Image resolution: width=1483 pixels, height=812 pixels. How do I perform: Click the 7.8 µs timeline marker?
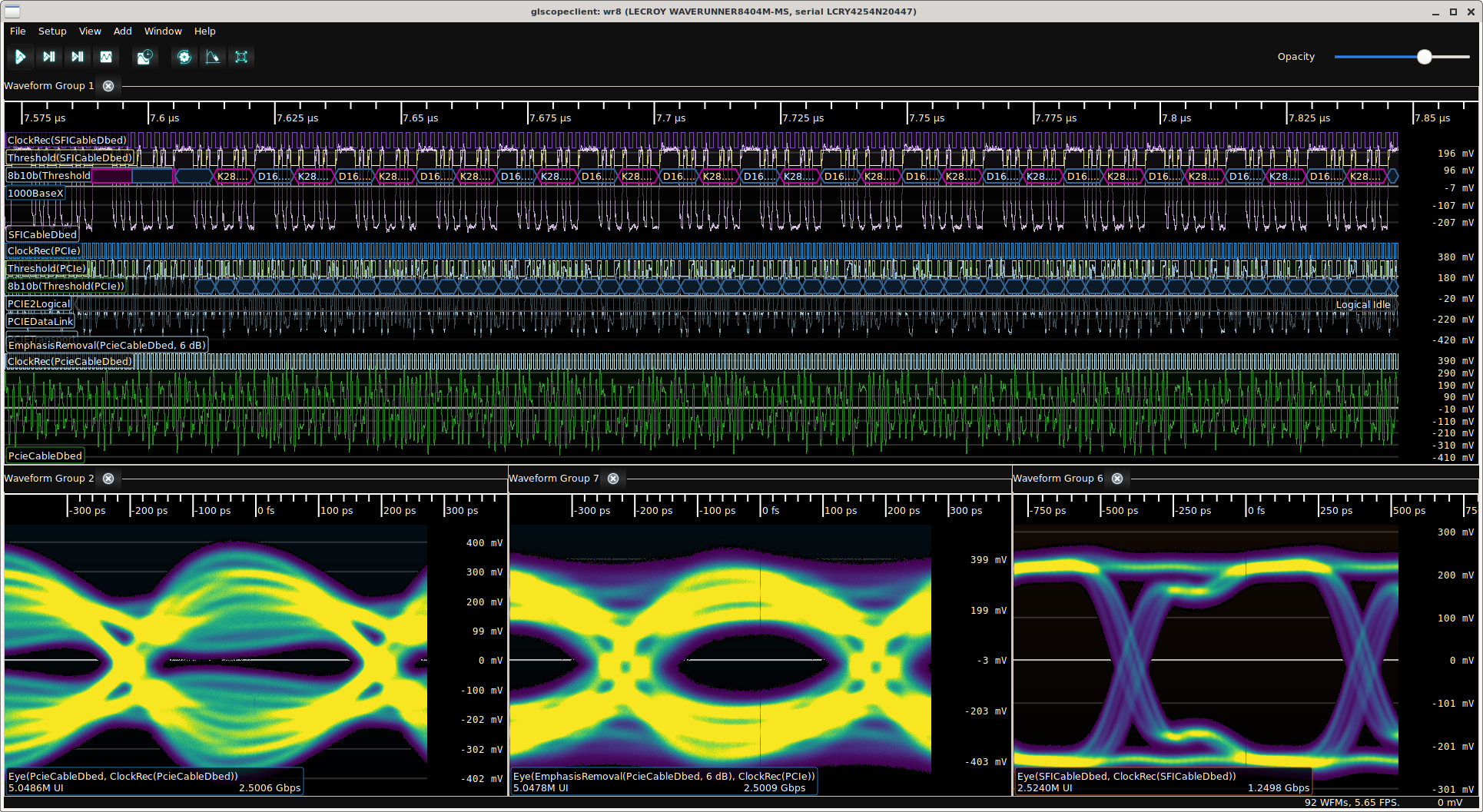1176,118
